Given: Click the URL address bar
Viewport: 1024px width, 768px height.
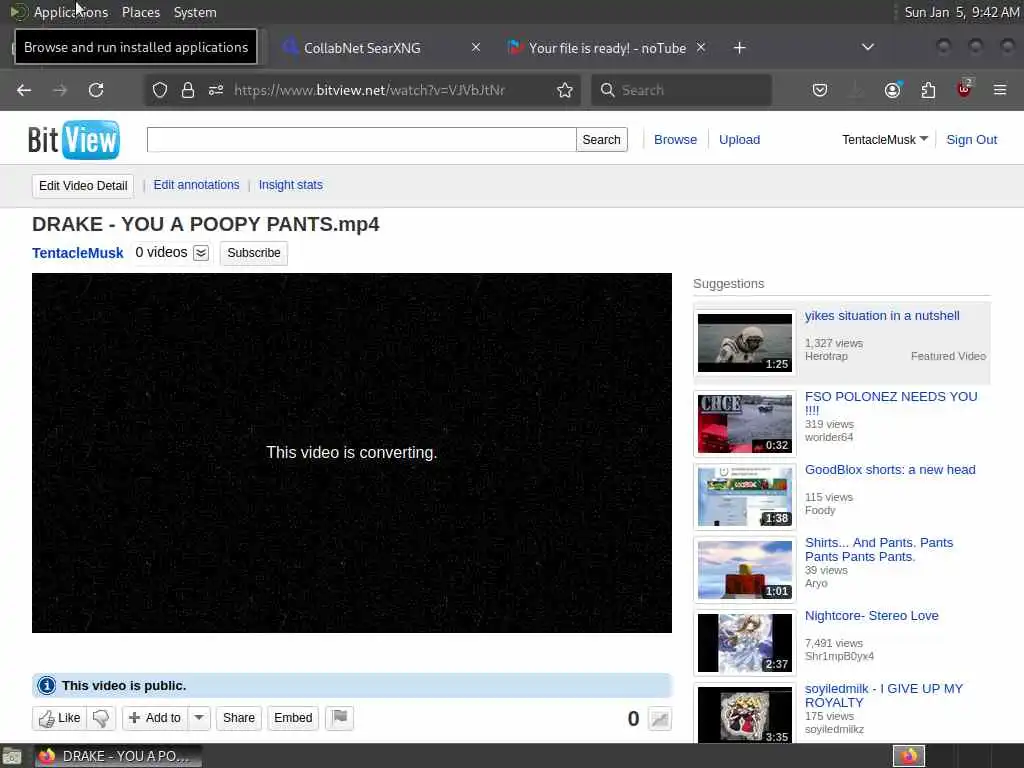Looking at the screenshot, I should tap(369, 90).
